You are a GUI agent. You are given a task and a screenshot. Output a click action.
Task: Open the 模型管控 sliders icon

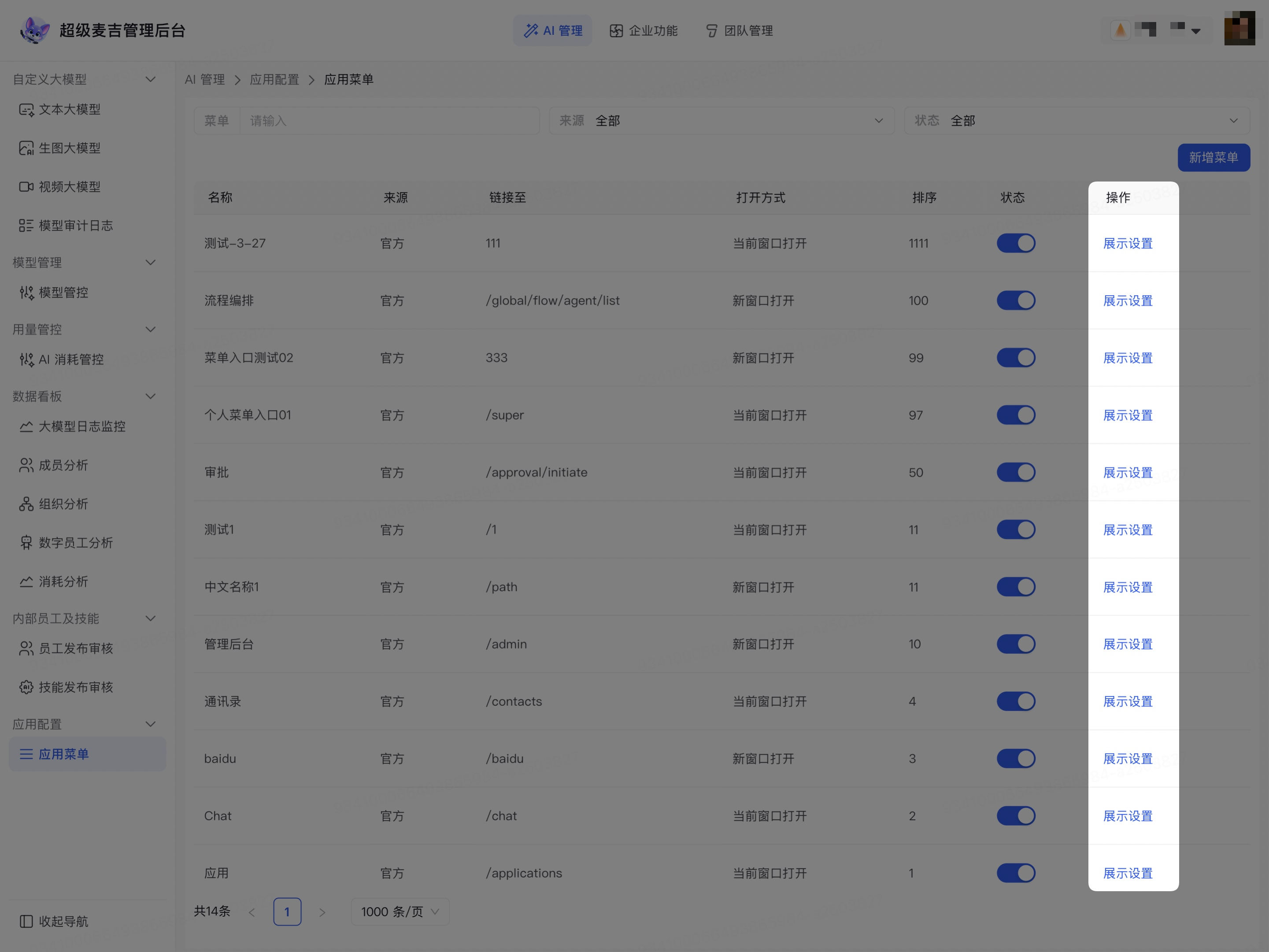click(x=26, y=293)
